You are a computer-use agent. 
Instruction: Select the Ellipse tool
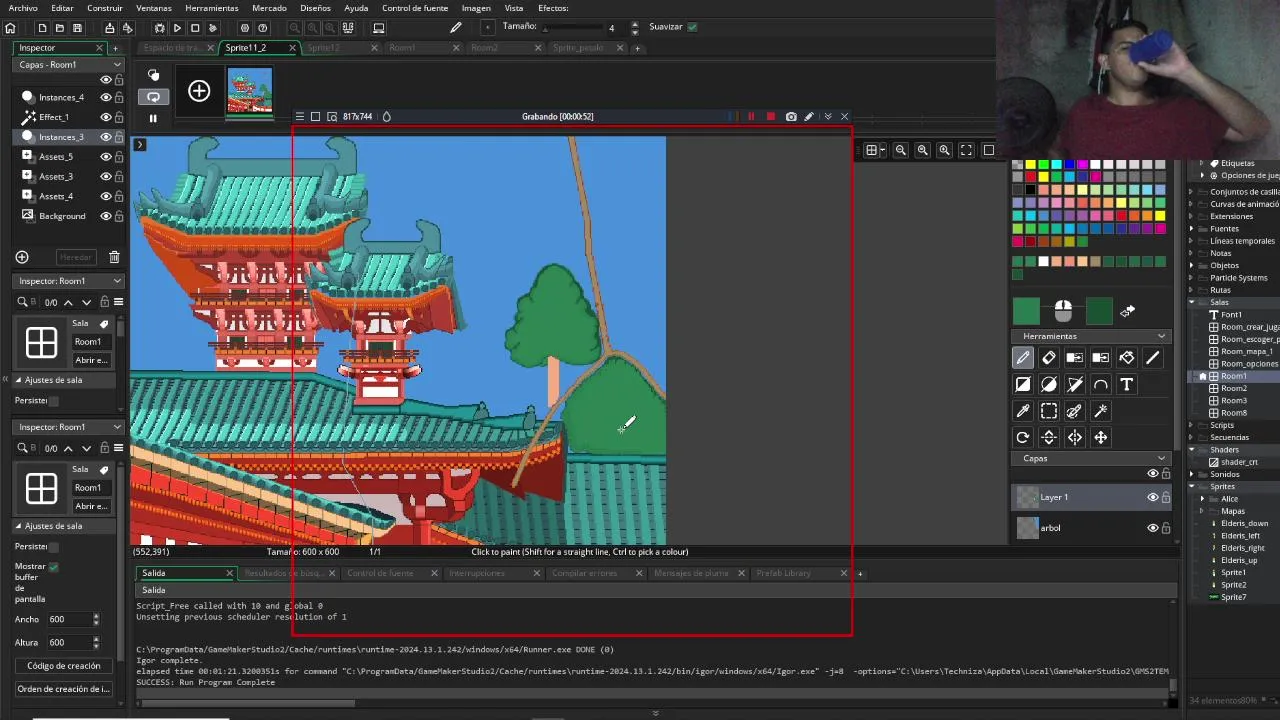point(1049,384)
